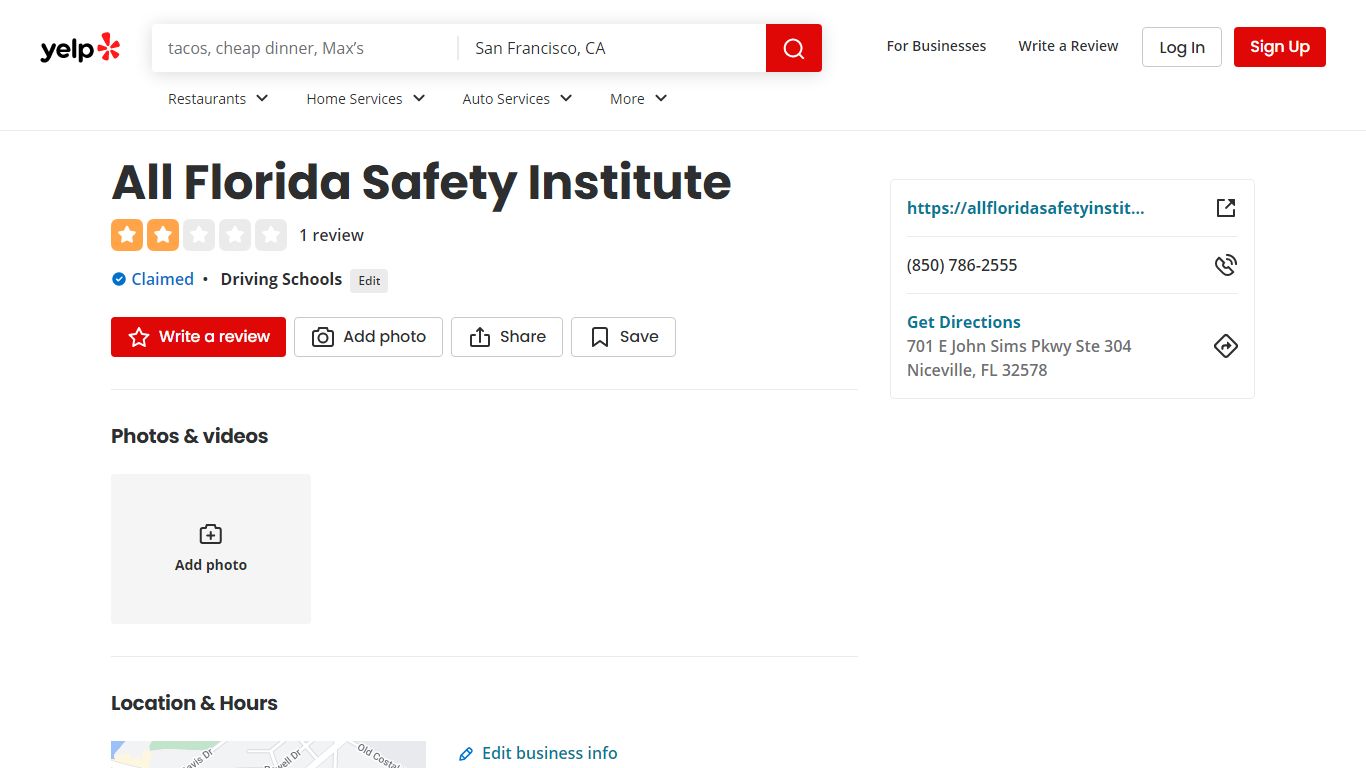Save this business with Save button
The height and width of the screenshot is (768, 1366).
pos(623,337)
